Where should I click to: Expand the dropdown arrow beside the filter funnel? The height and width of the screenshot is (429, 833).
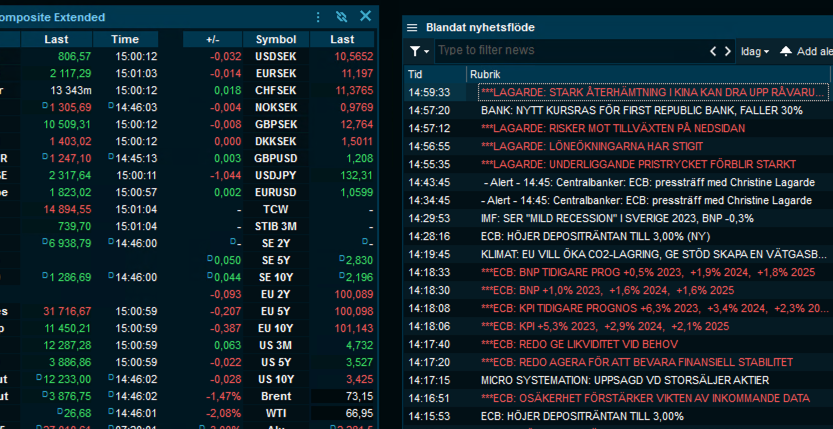[427, 51]
